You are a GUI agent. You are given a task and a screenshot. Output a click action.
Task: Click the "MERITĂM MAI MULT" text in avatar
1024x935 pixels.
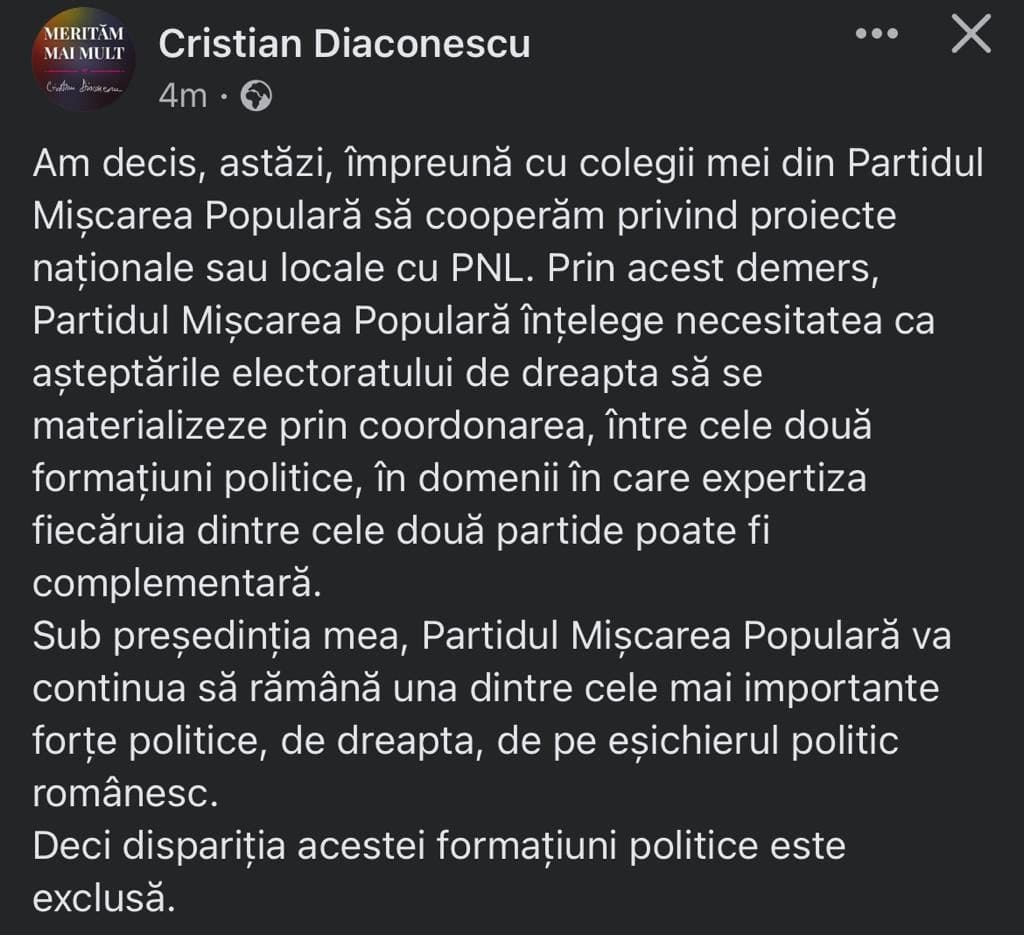(84, 44)
